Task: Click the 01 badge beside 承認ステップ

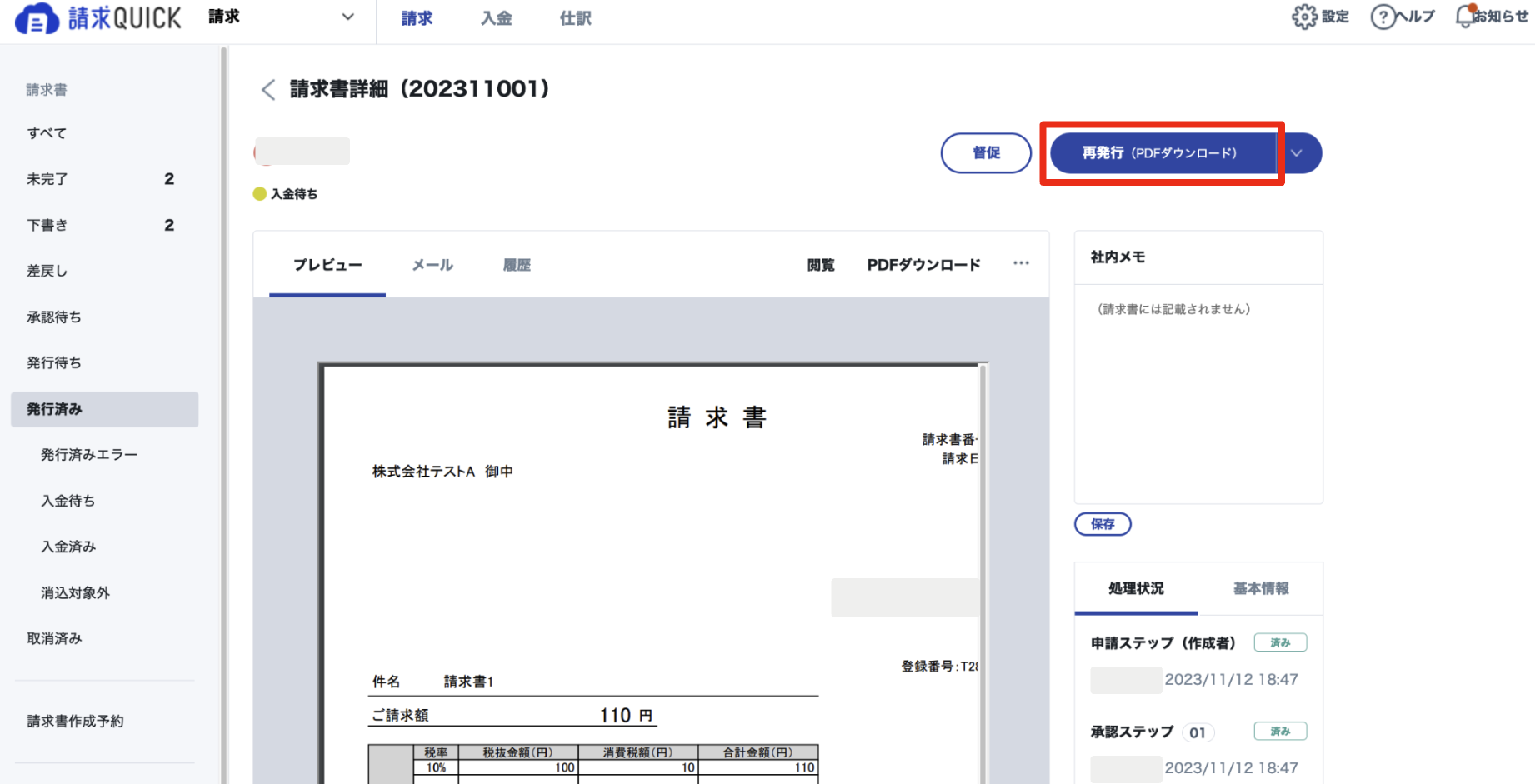Action: (x=1197, y=732)
